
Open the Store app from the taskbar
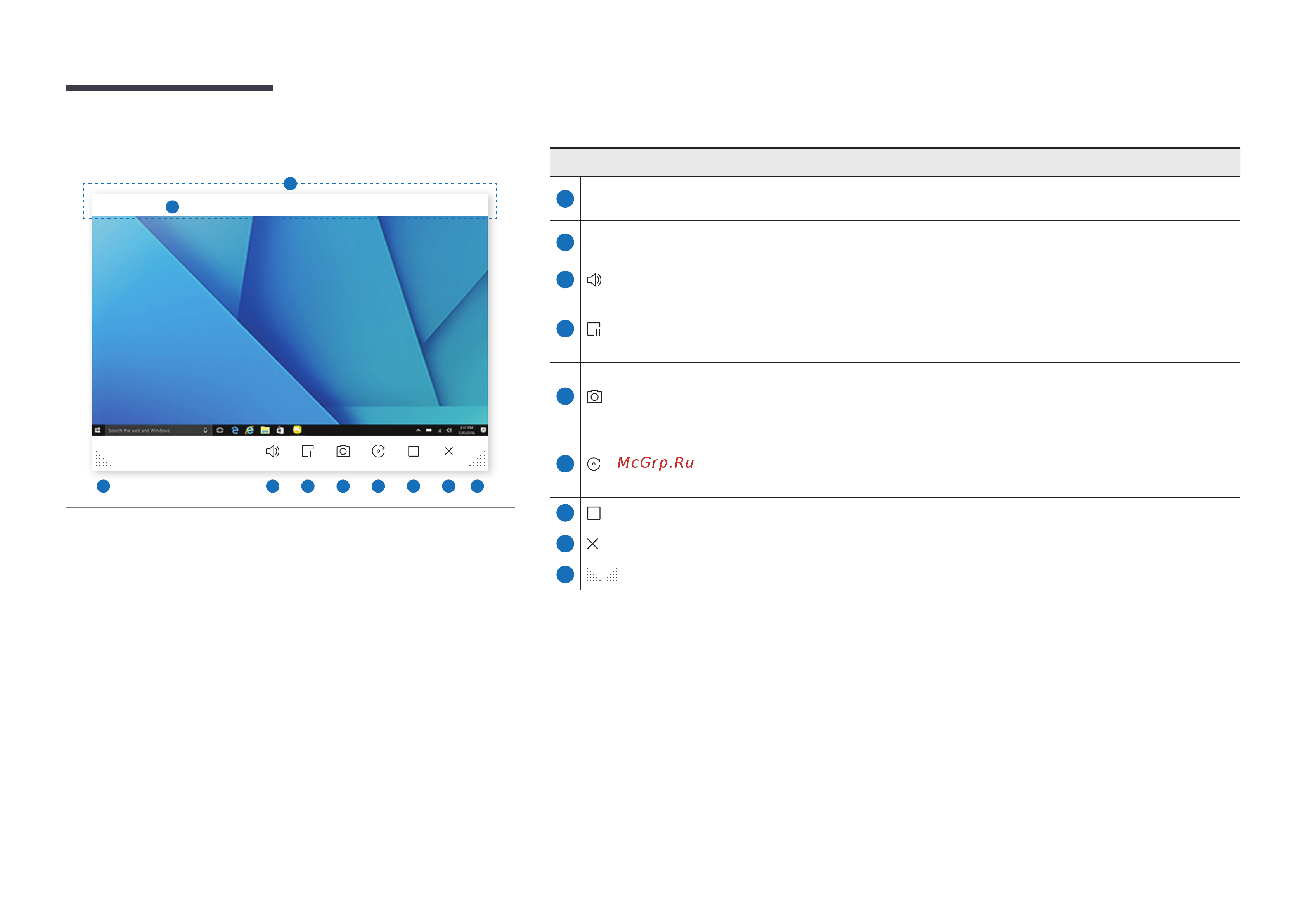tap(280, 430)
